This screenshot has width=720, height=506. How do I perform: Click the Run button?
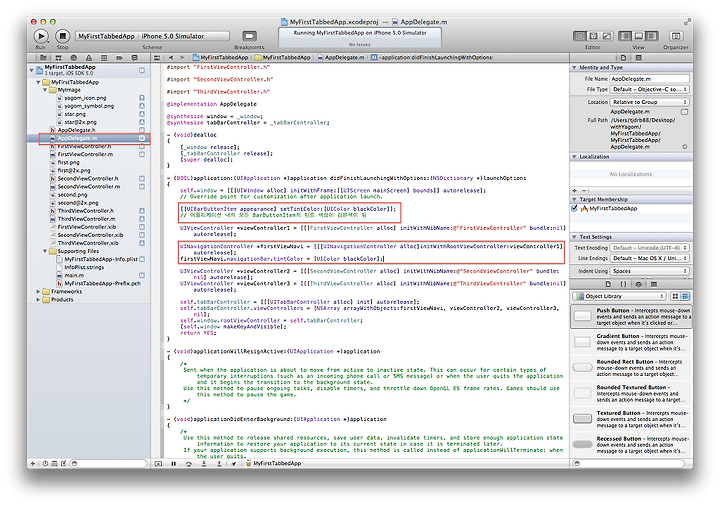point(41,36)
